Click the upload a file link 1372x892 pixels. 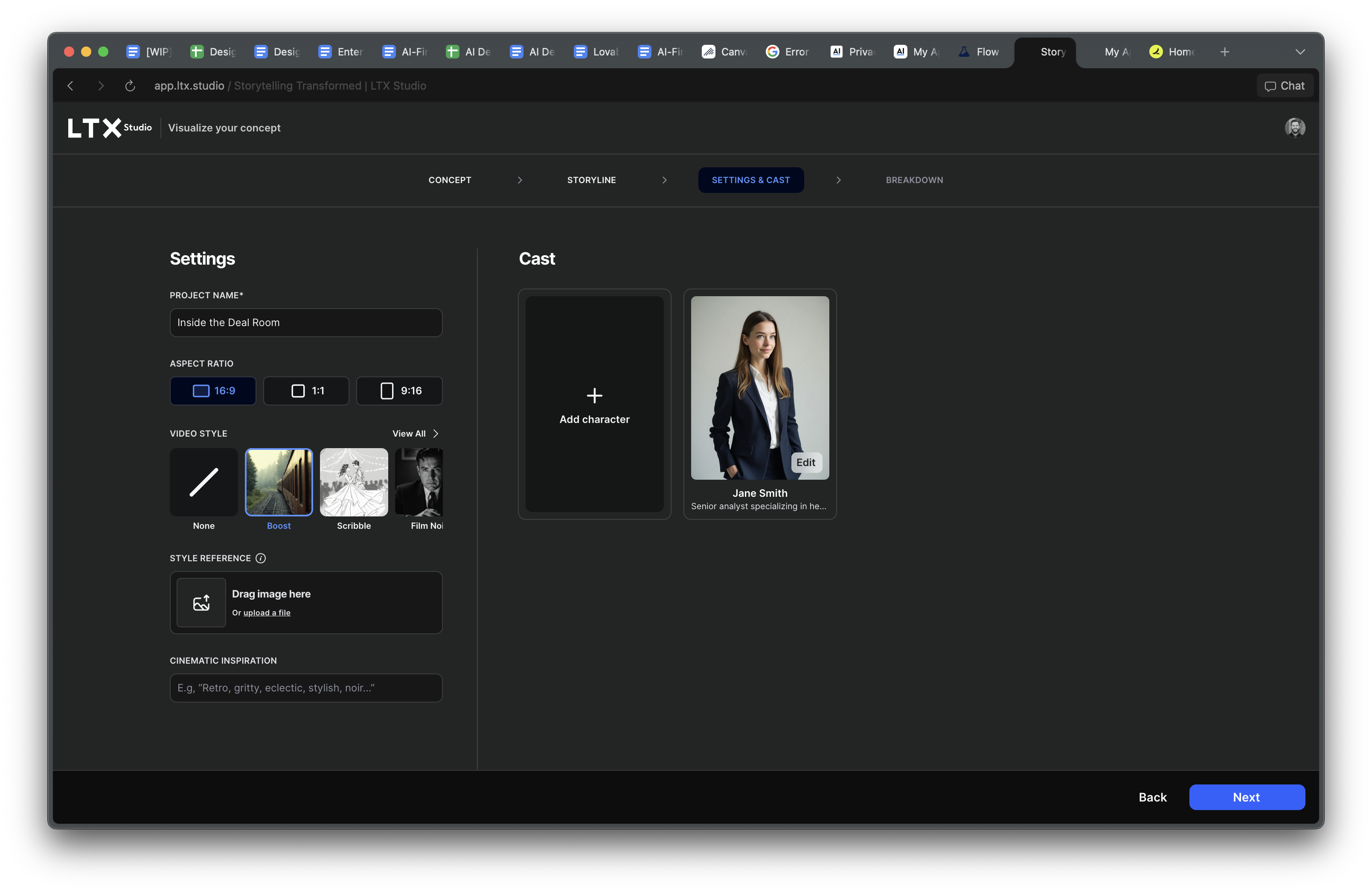tap(267, 613)
